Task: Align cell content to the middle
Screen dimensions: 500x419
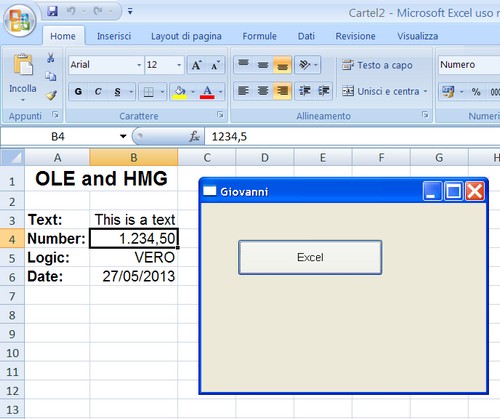Action: [x=263, y=64]
